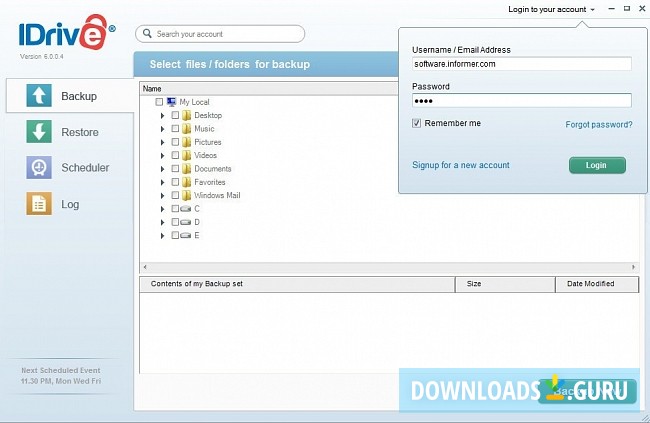
Task: Expand the Pictures tree node
Action: pos(162,142)
